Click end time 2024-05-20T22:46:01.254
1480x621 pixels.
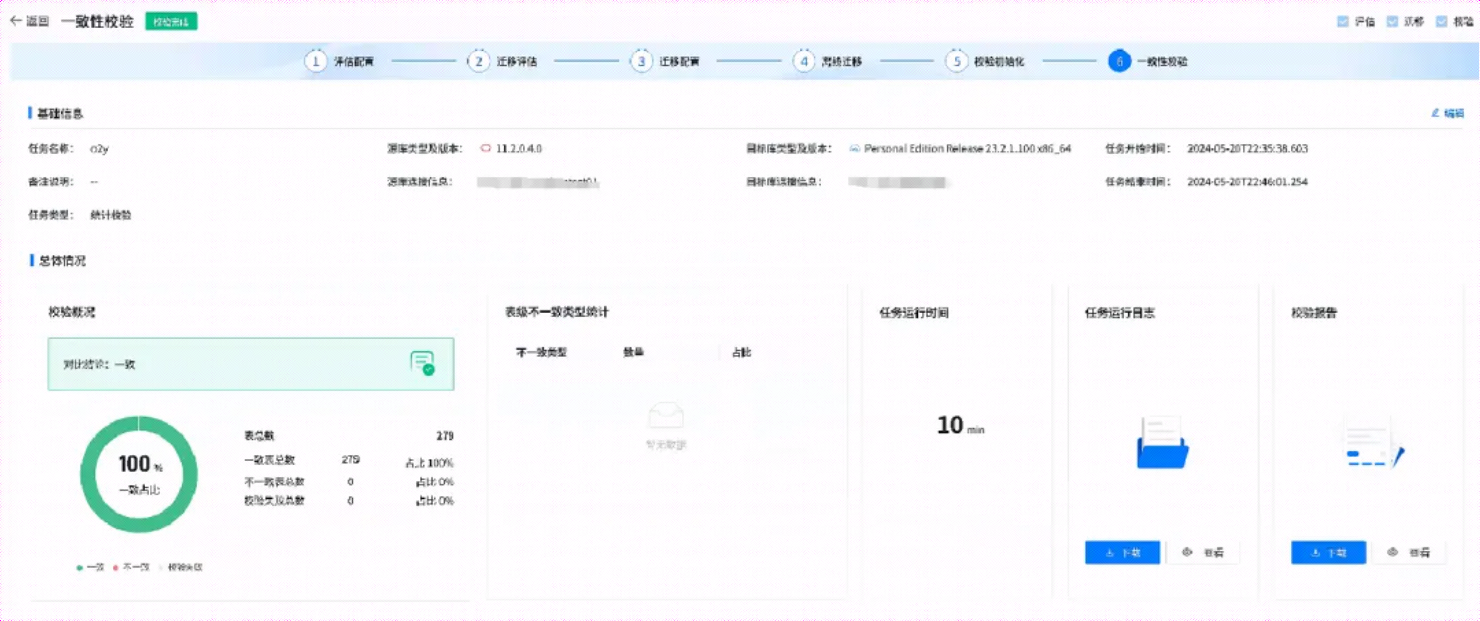point(1247,182)
